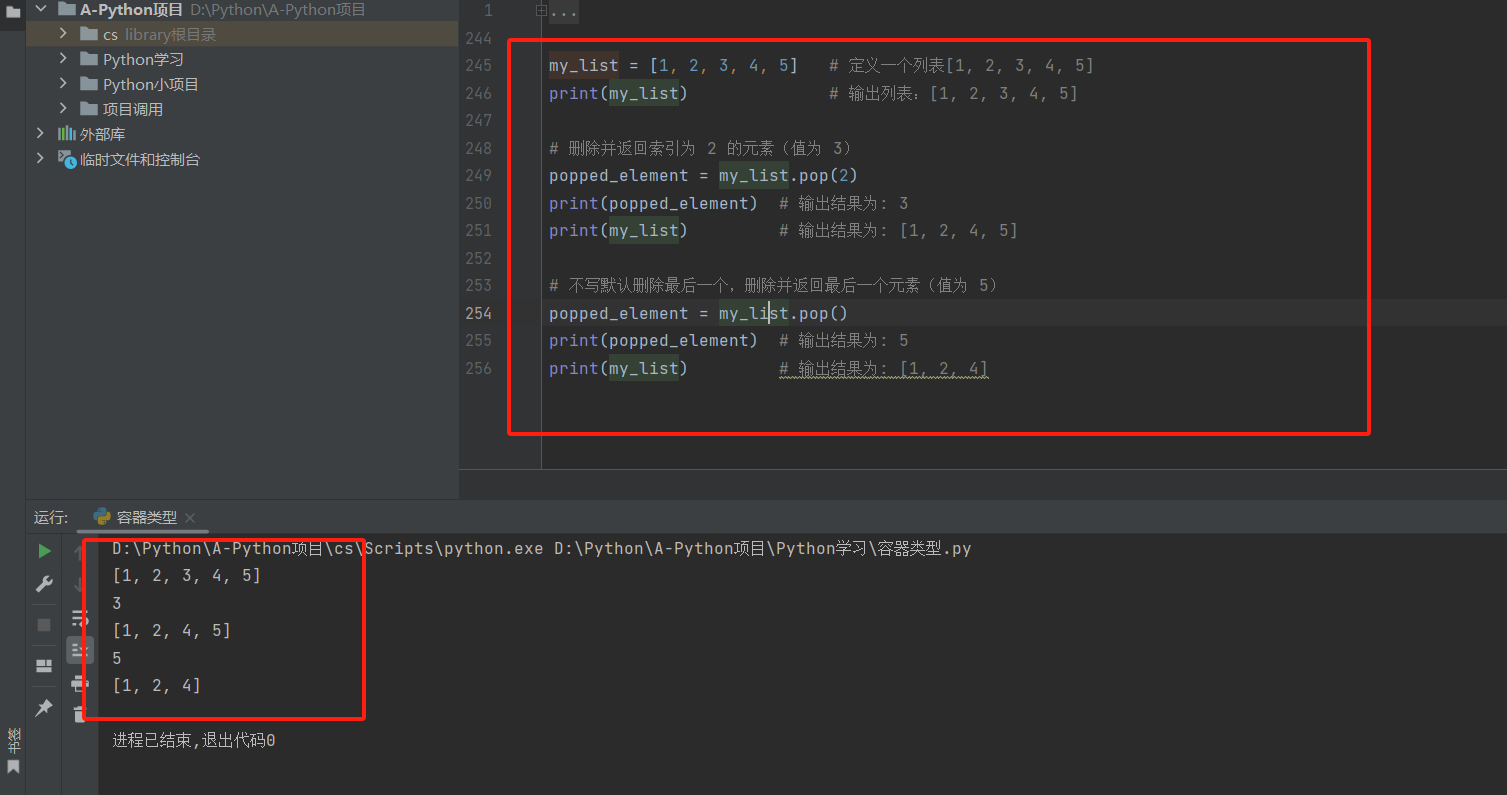Pin the Run tab with the pin icon

coord(44,708)
